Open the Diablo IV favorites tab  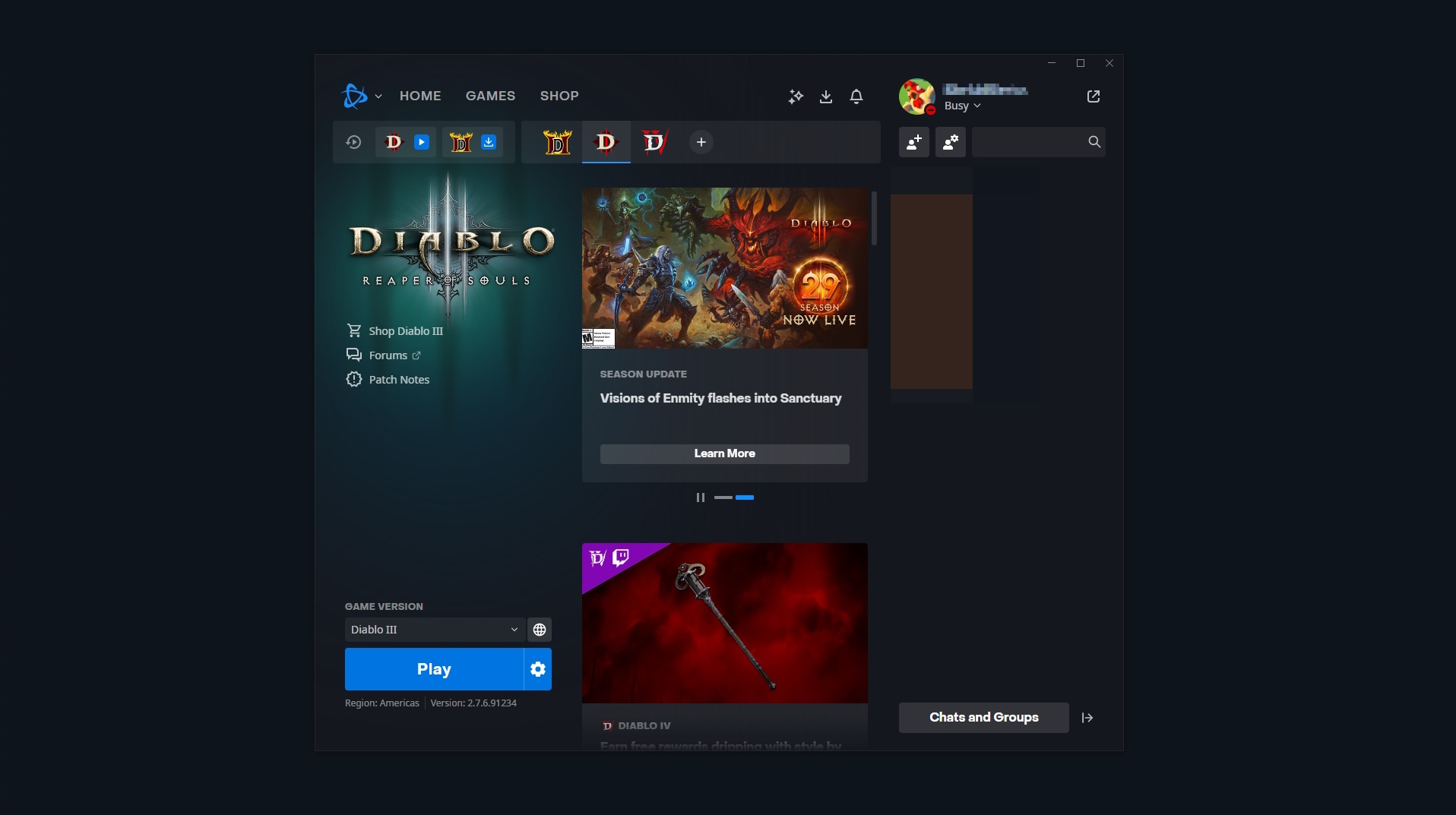[654, 142]
